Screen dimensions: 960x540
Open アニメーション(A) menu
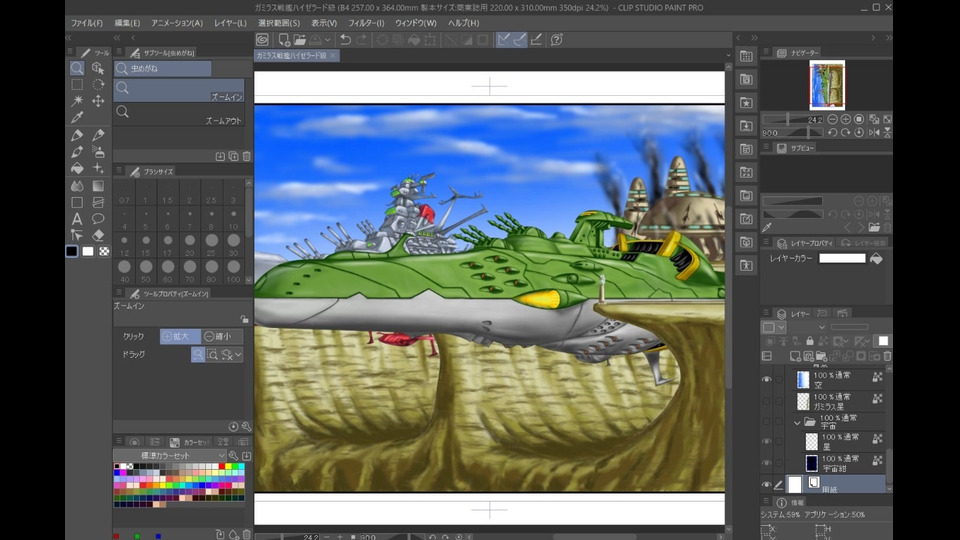(177, 23)
